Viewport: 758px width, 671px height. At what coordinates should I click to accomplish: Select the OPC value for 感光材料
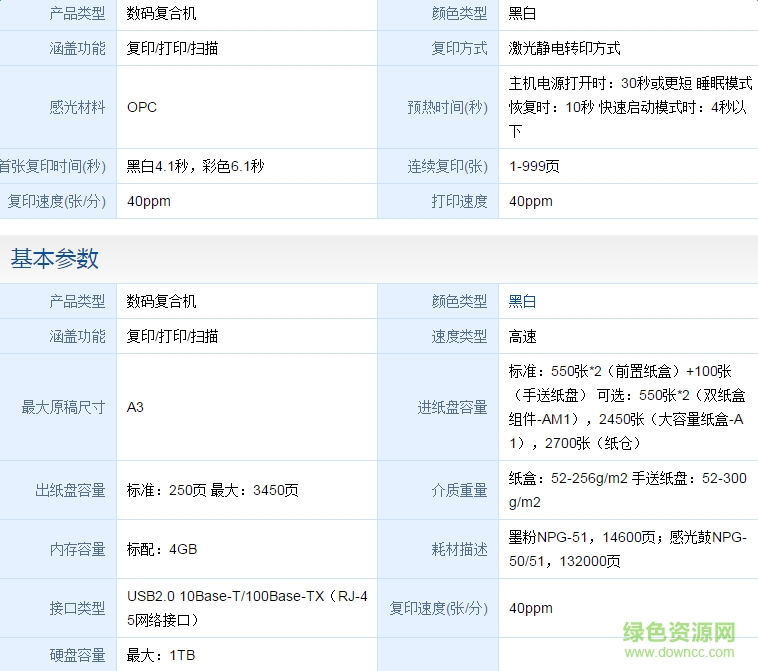[142, 107]
